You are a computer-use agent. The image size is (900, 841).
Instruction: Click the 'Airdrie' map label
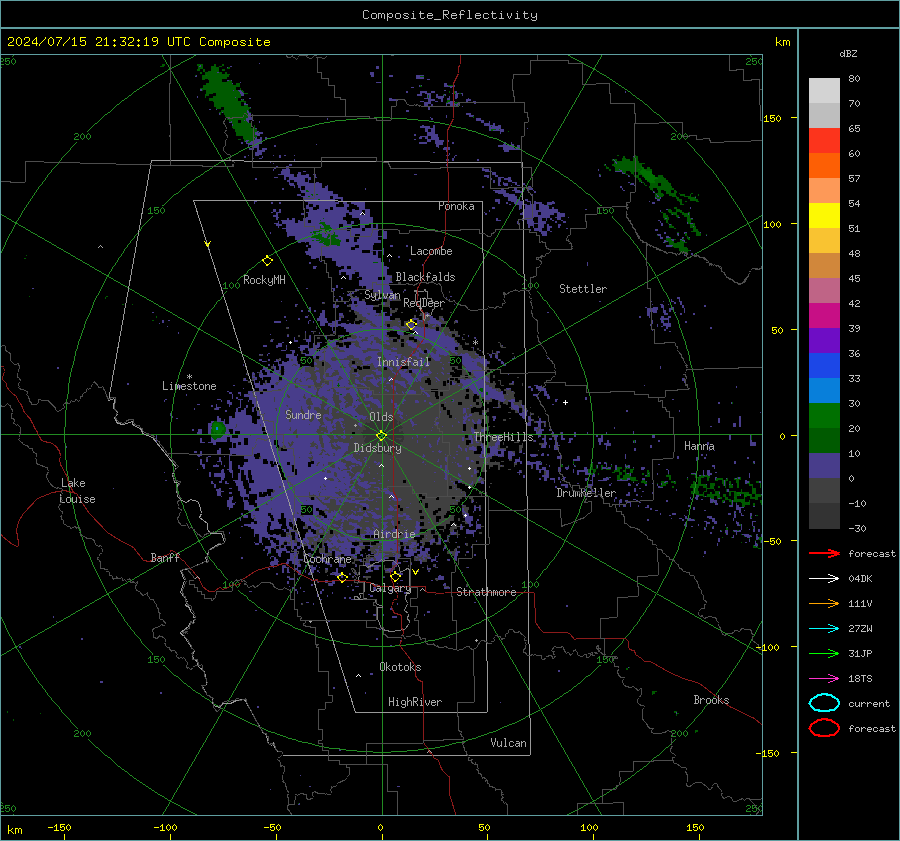[x=394, y=534]
